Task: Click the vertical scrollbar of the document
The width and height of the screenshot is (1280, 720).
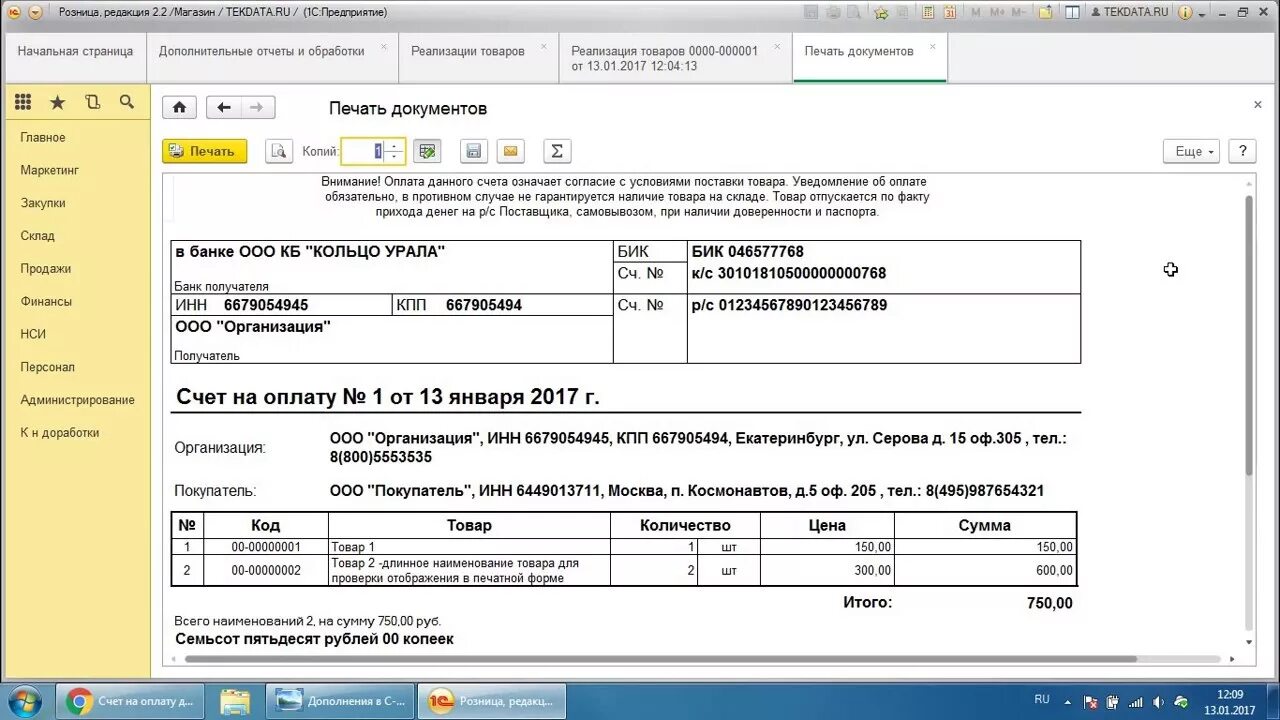Action: (x=1249, y=335)
